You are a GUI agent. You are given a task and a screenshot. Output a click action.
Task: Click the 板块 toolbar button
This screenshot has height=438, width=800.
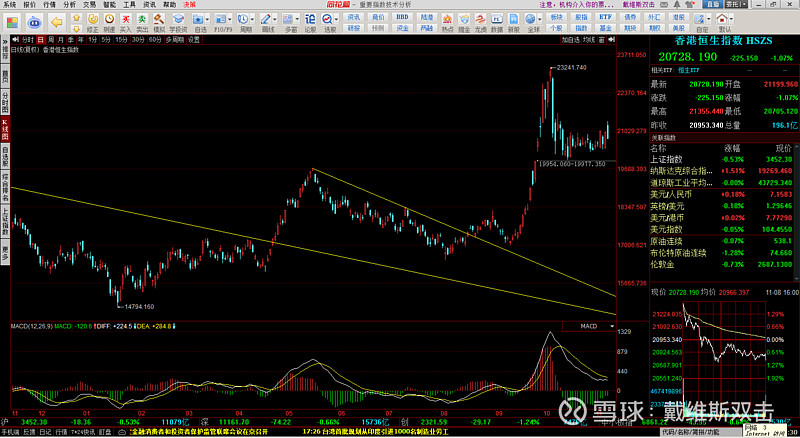(556, 17)
